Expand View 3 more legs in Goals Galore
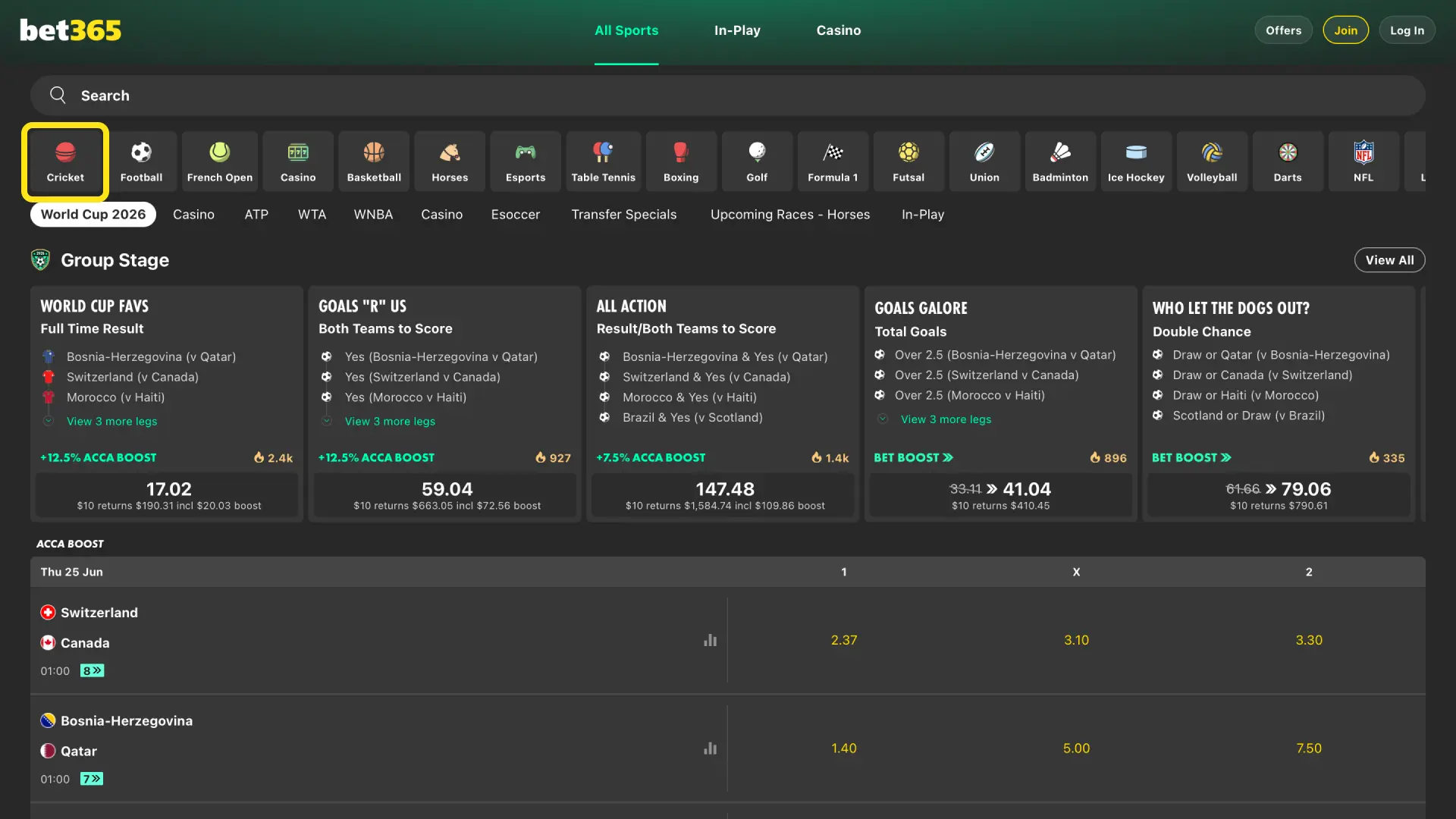Viewport: 1456px width, 819px height. pos(946,419)
